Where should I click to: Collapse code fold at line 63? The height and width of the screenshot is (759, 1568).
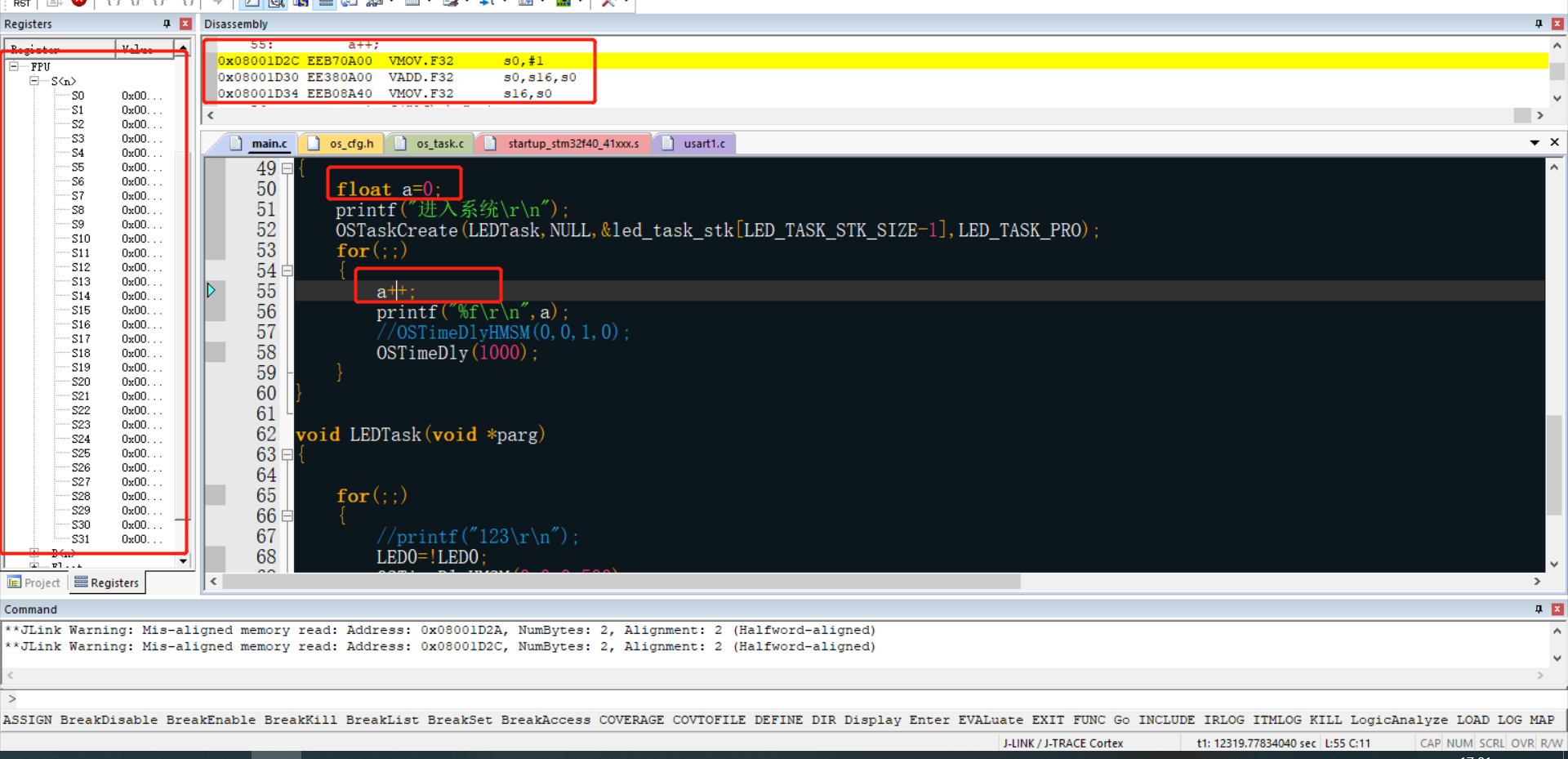tap(287, 454)
